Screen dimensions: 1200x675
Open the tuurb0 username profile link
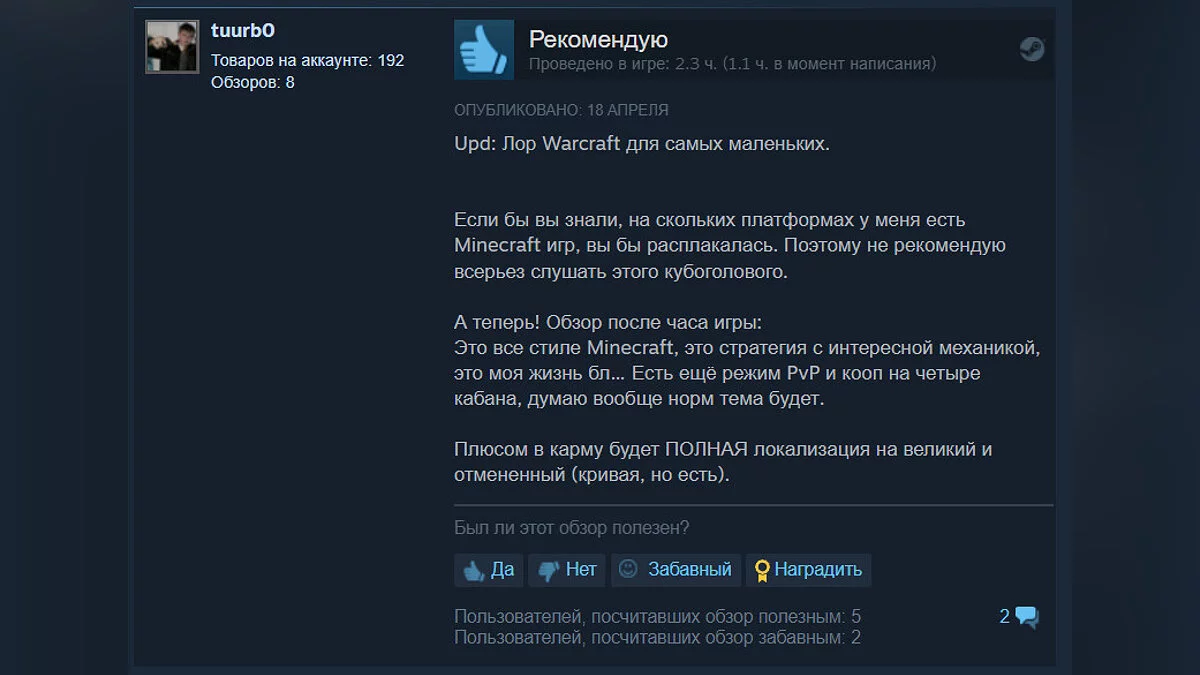(x=243, y=31)
